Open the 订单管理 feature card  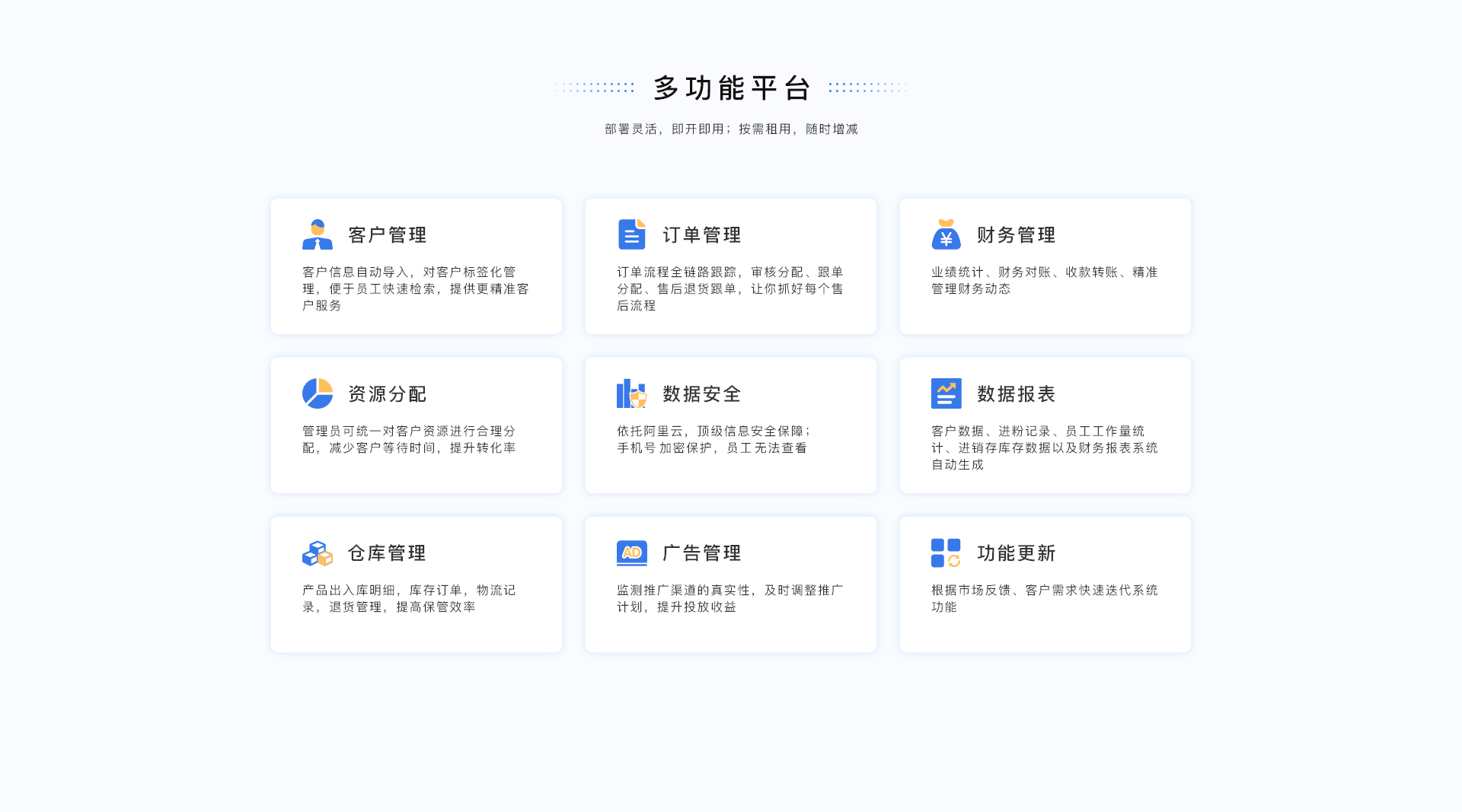[x=730, y=266]
